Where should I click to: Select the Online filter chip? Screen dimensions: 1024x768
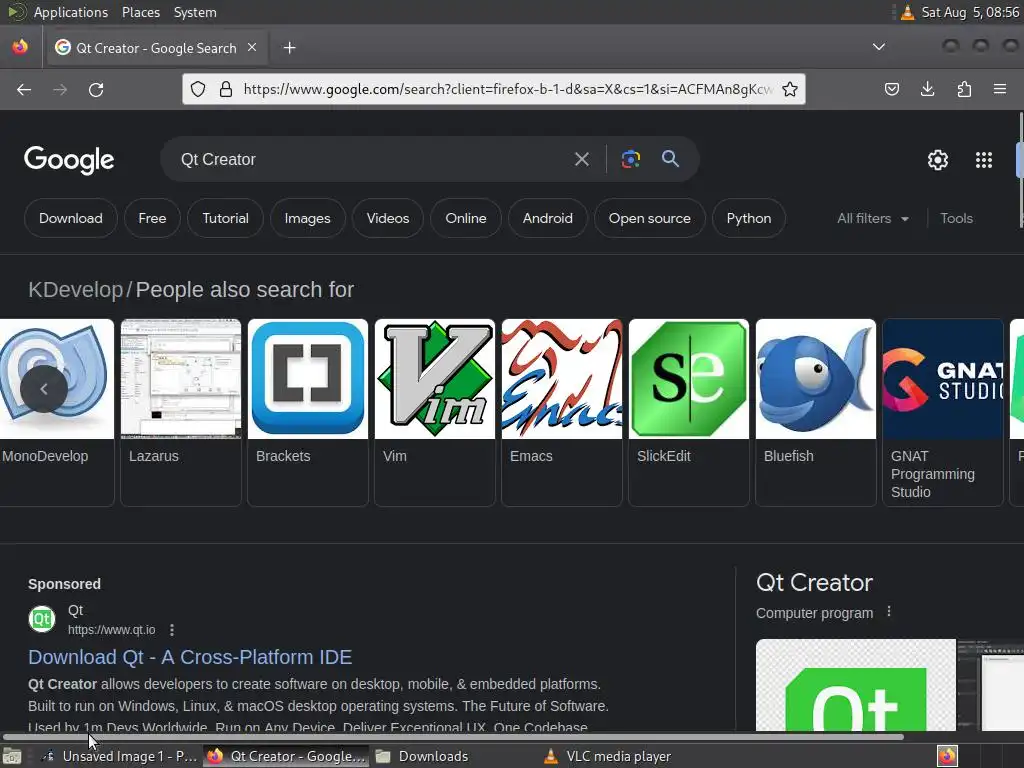click(x=466, y=218)
